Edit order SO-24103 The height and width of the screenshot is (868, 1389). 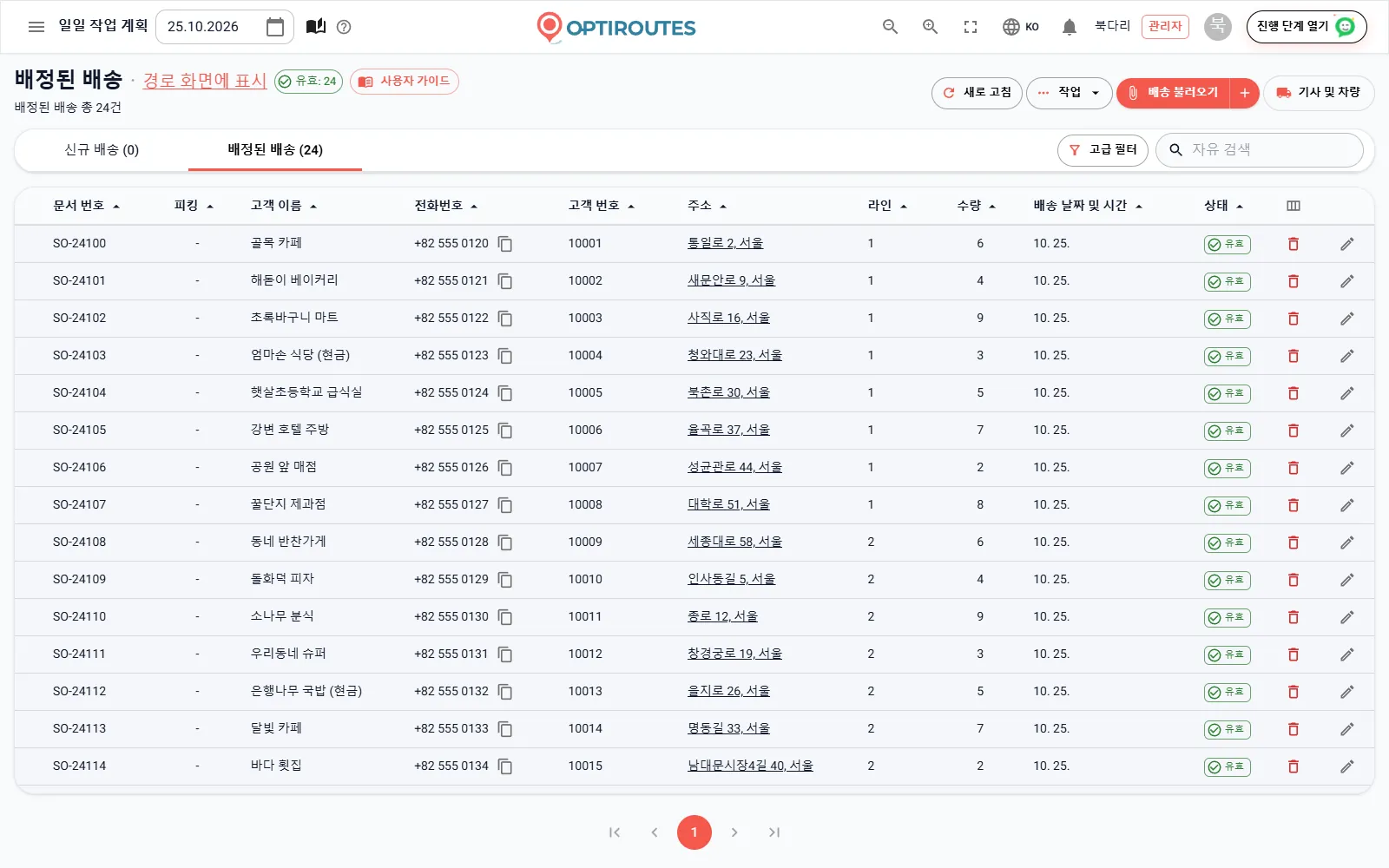pyautogui.click(x=1346, y=356)
